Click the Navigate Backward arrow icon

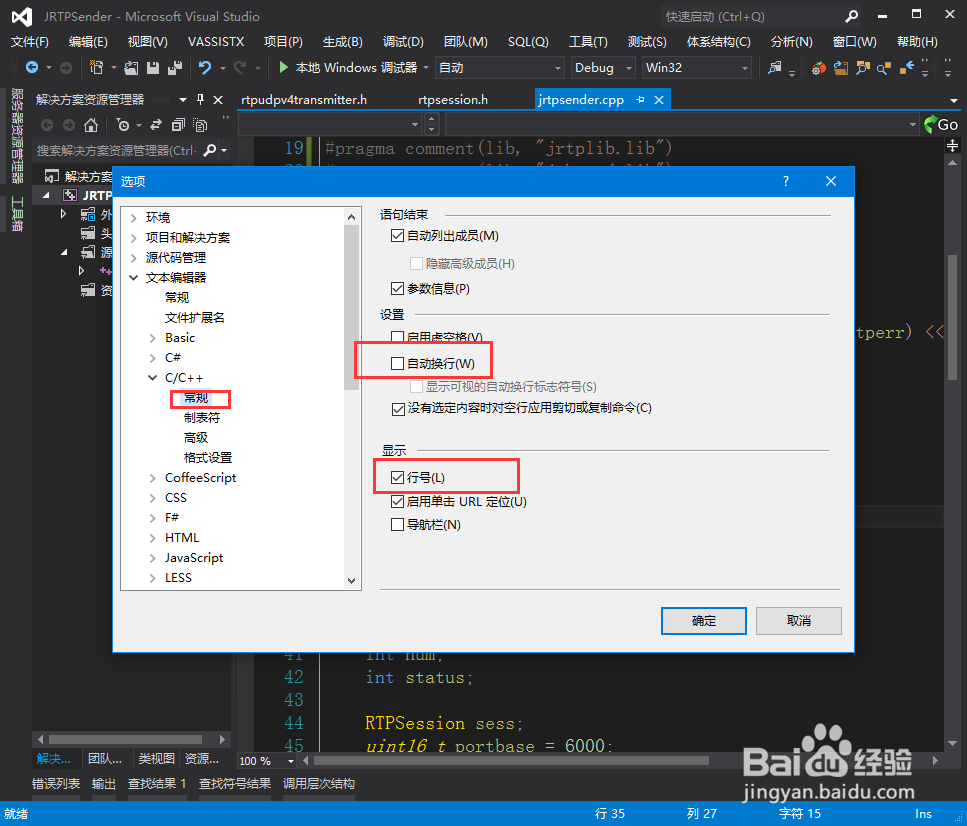pyautogui.click(x=33, y=67)
